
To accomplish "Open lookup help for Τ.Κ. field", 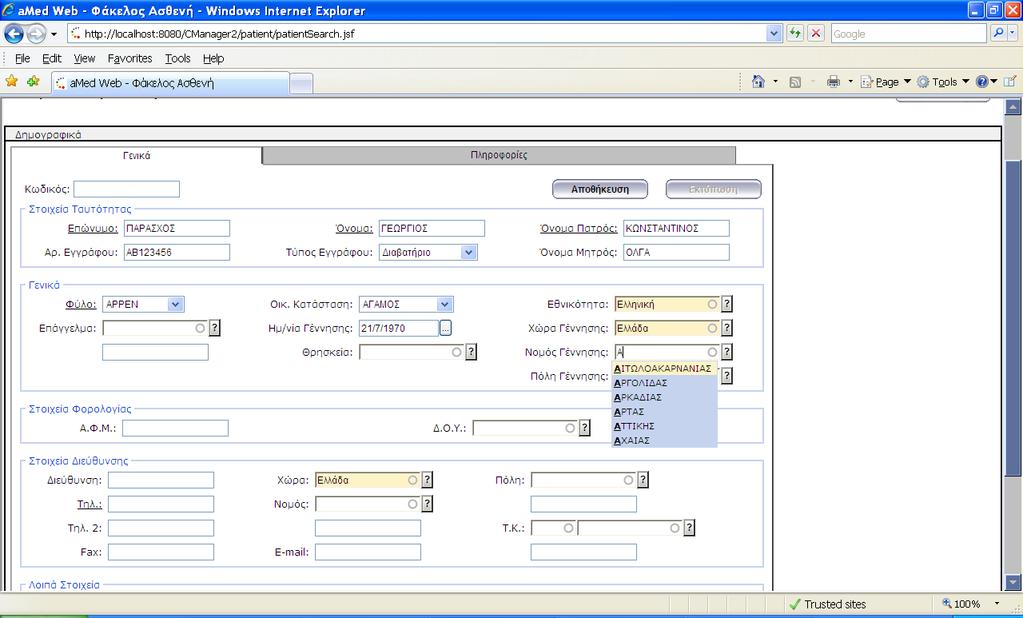I will [x=689, y=528].
